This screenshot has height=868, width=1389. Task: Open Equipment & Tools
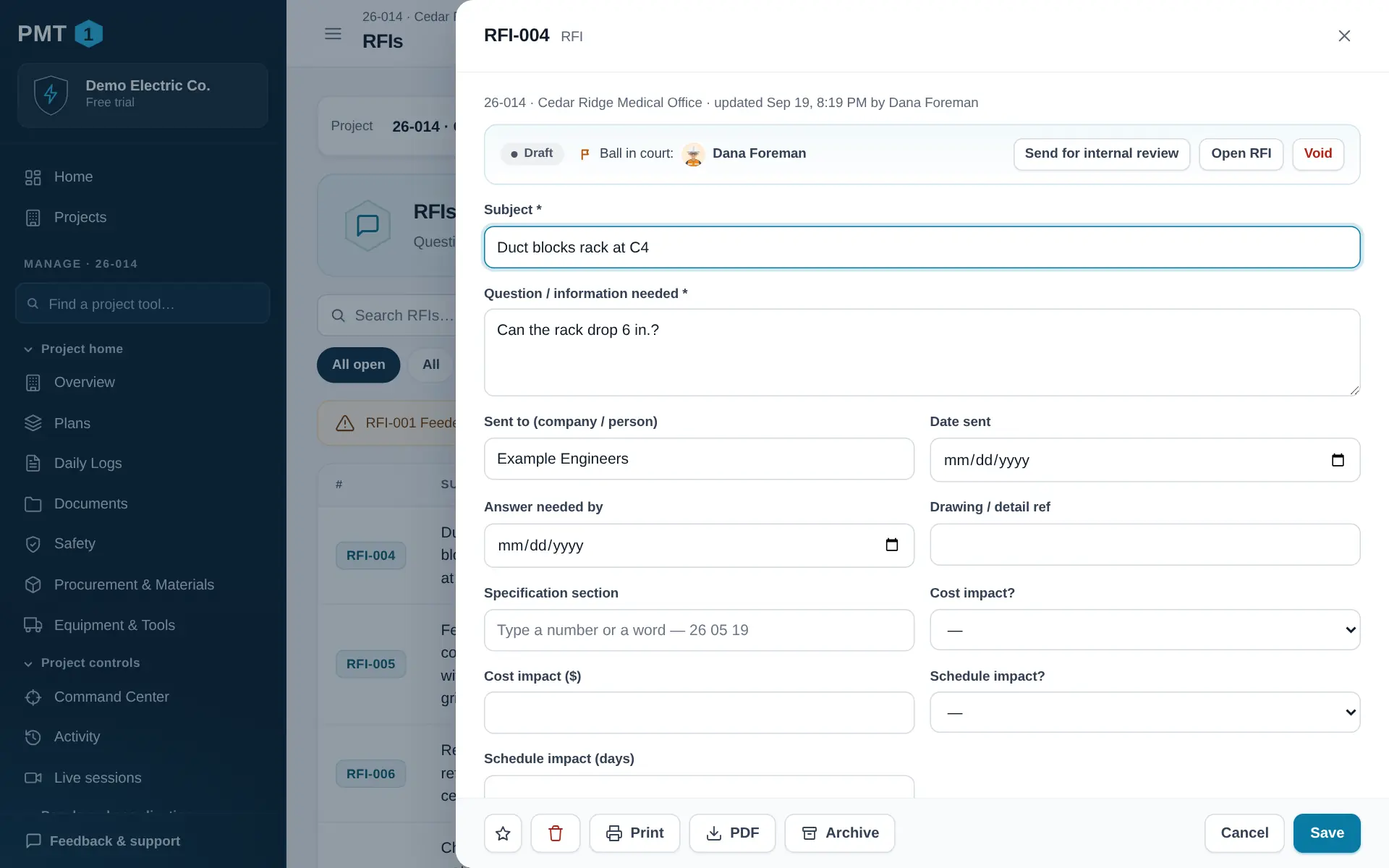pyautogui.click(x=143, y=625)
